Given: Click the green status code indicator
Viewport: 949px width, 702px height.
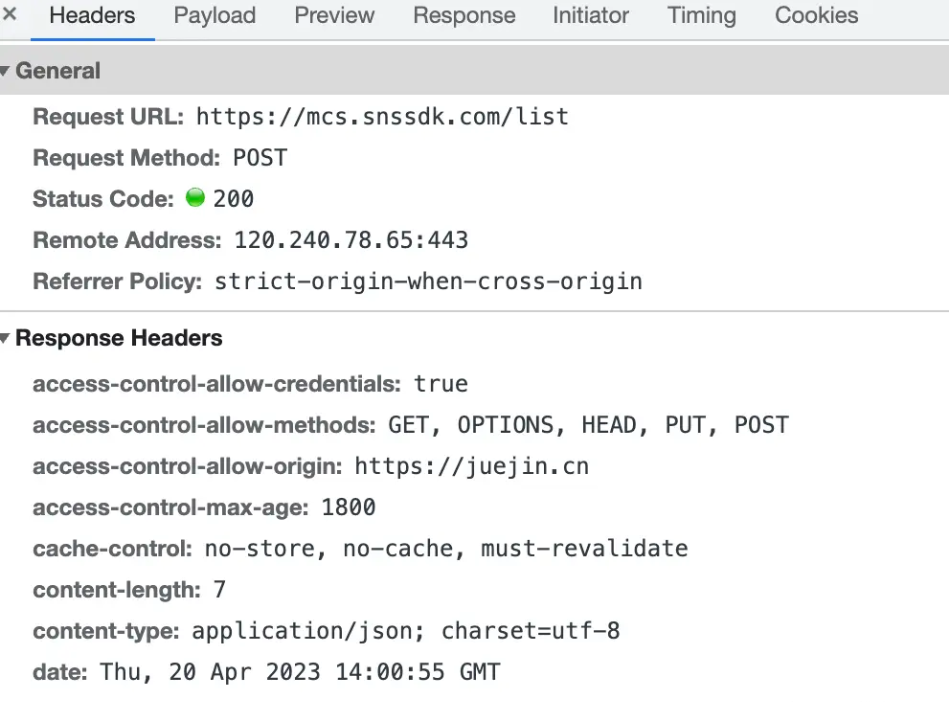Looking at the screenshot, I should click(x=195, y=198).
